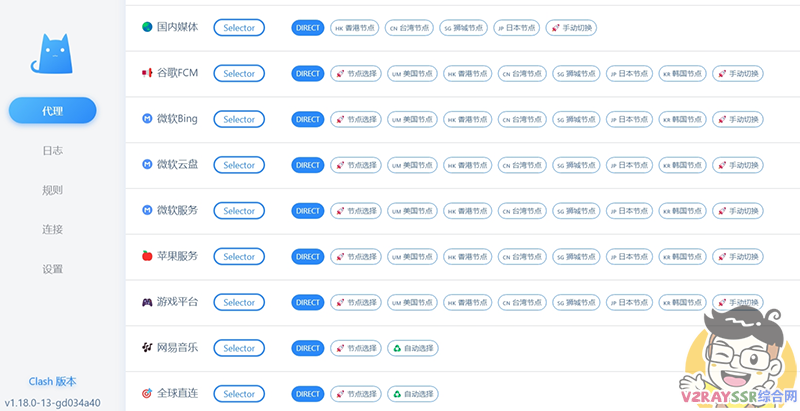This screenshot has width=800, height=411.
Task: Click Selector tag in 国内媒体 row
Action: pos(239,28)
